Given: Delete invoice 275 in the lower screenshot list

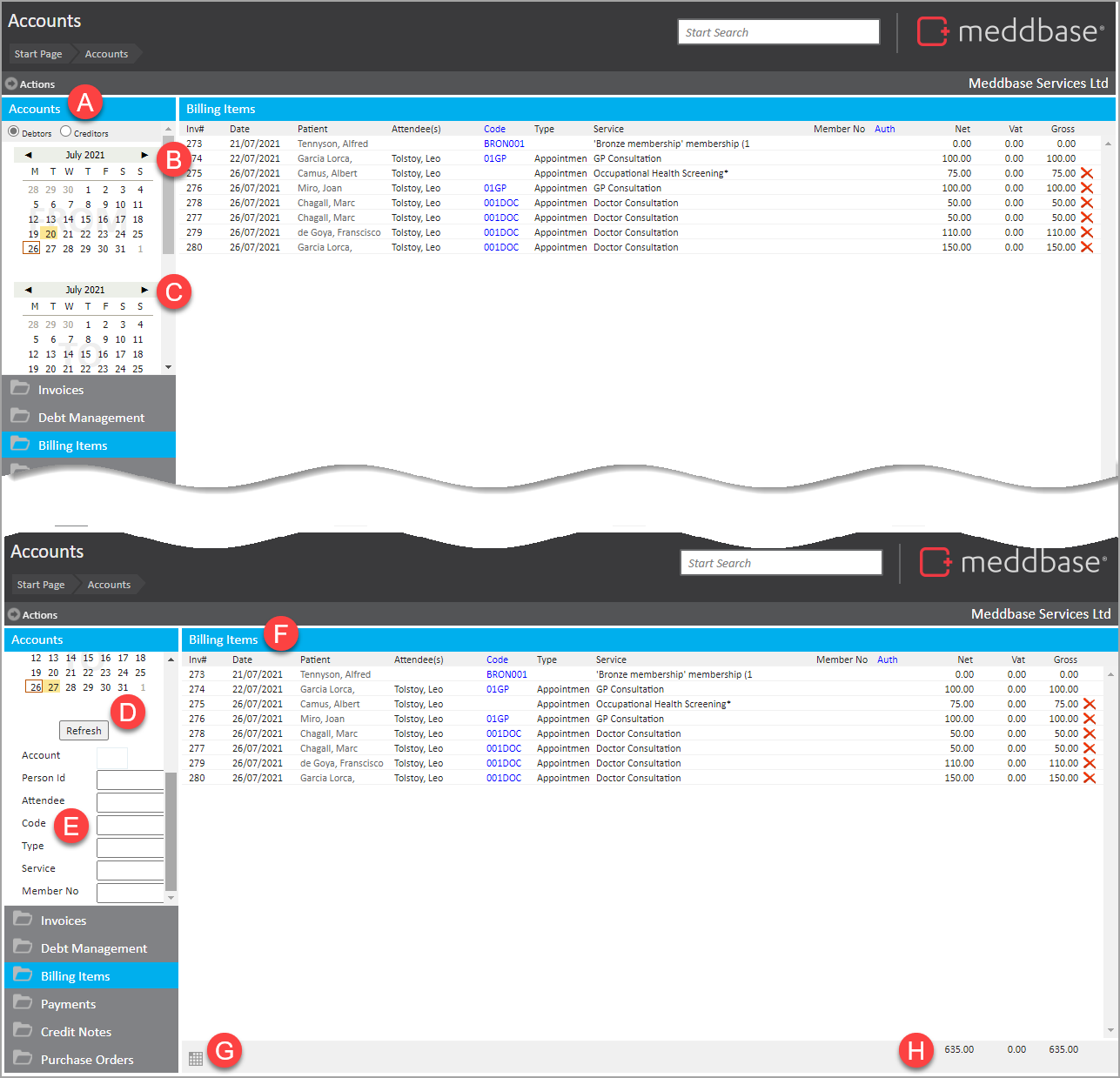Looking at the screenshot, I should click(1090, 704).
